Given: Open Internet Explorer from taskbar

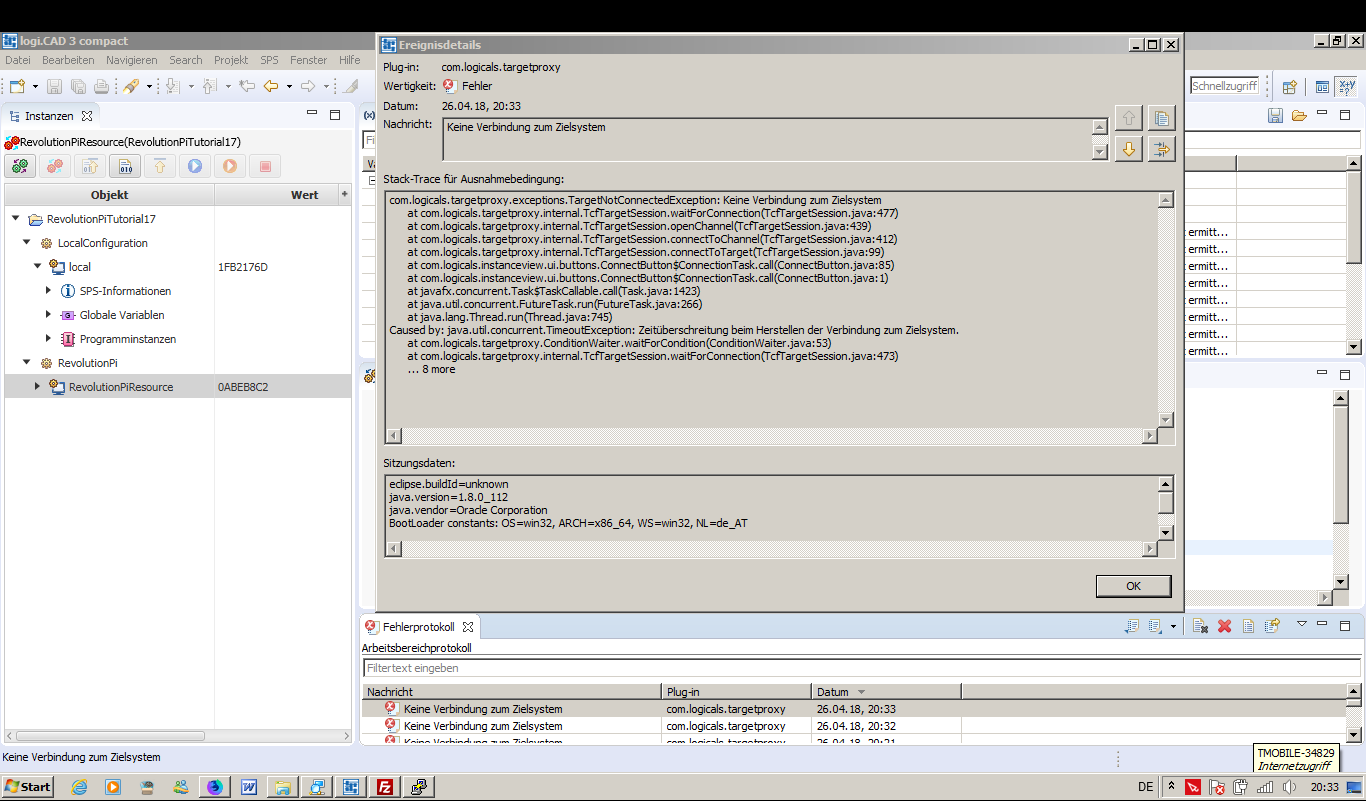Looking at the screenshot, I should tap(80, 787).
